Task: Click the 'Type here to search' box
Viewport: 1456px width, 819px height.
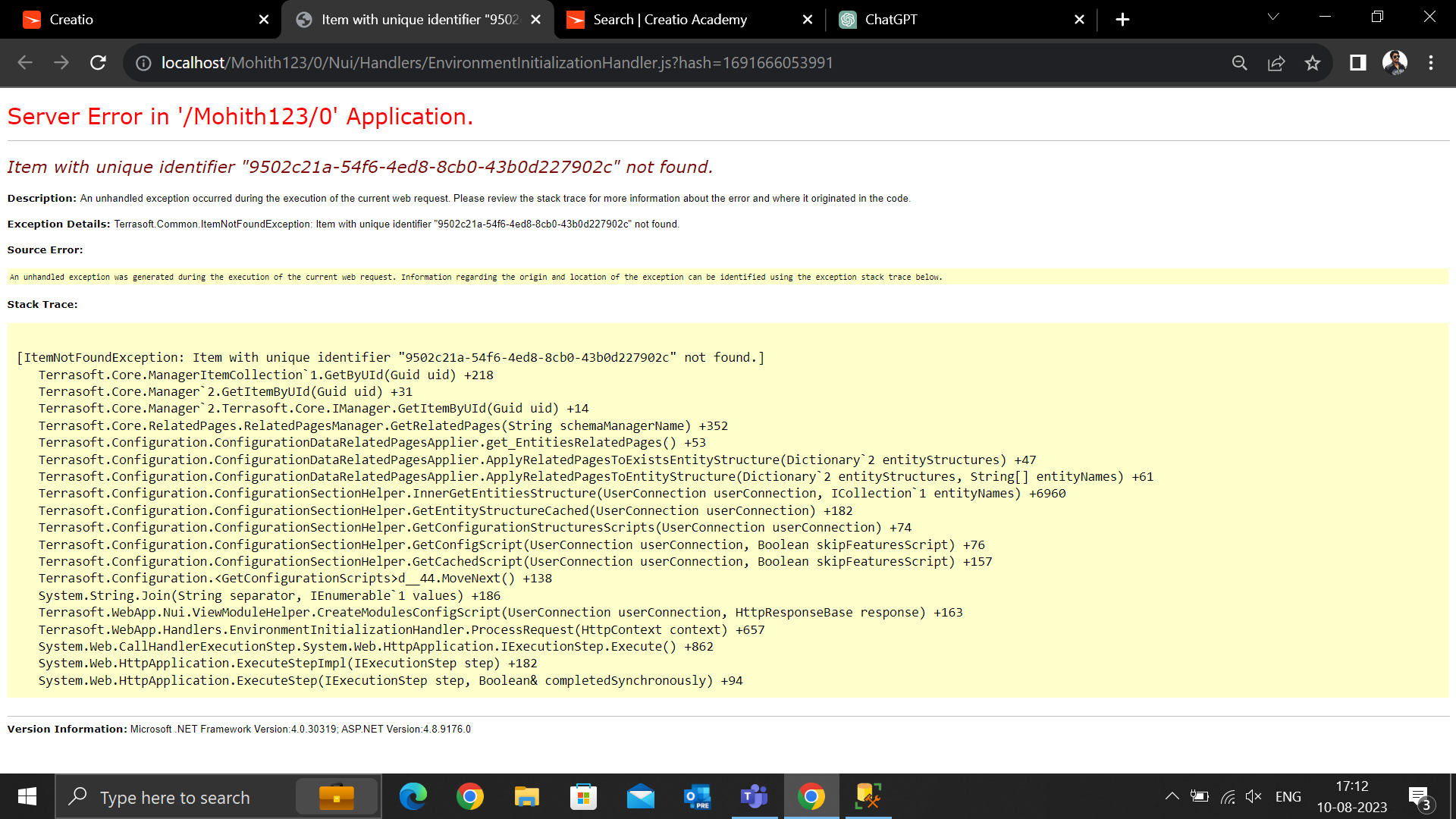Action: click(218, 797)
